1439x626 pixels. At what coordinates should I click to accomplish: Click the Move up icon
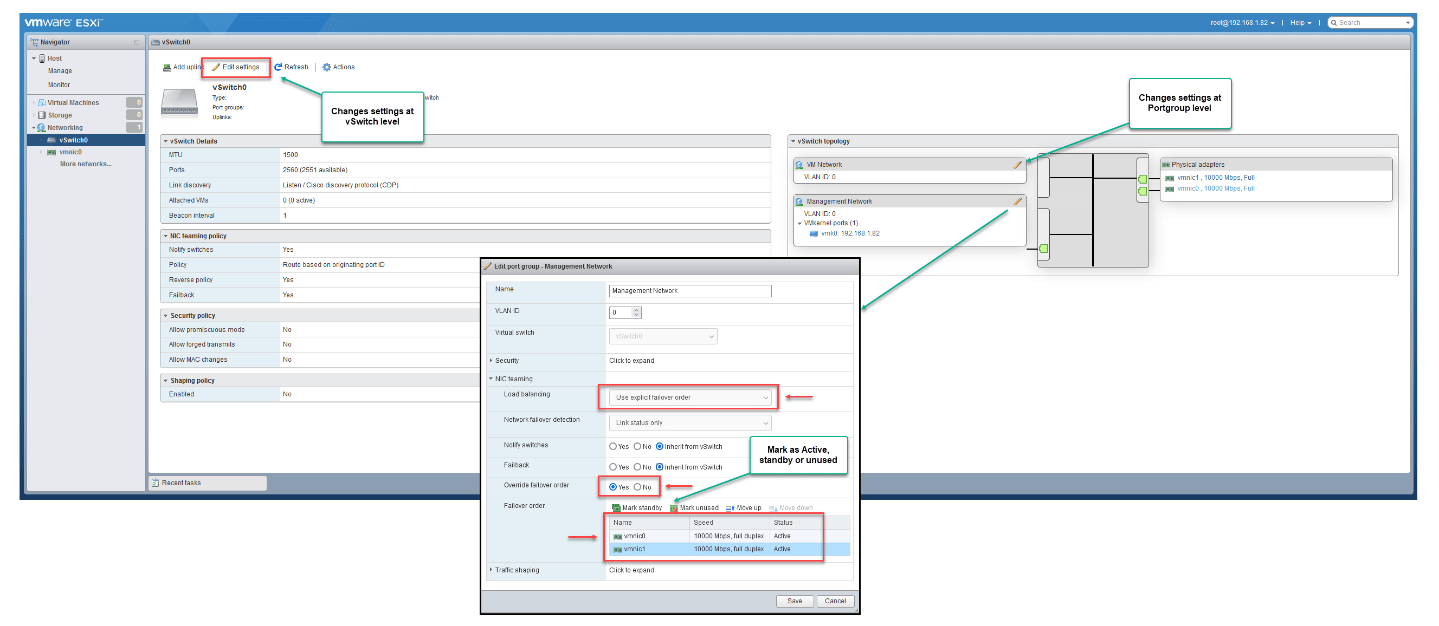point(730,508)
